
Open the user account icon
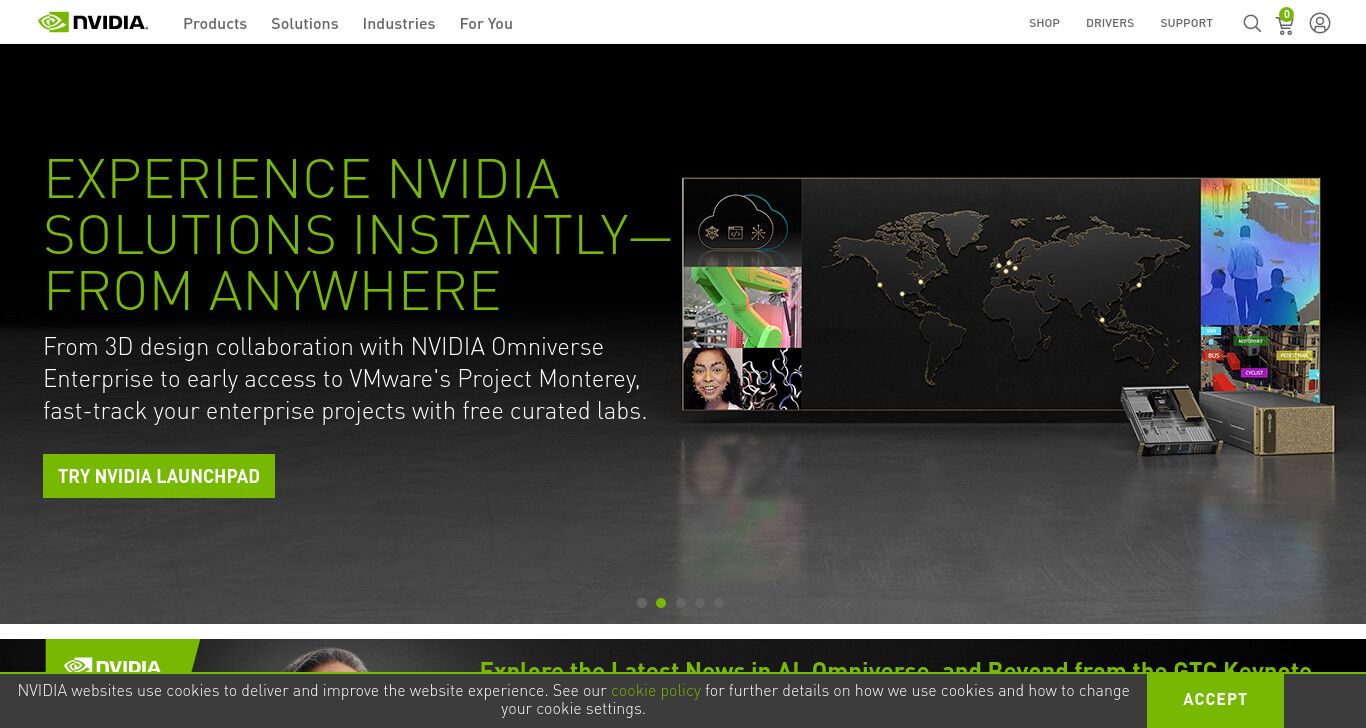point(1320,23)
